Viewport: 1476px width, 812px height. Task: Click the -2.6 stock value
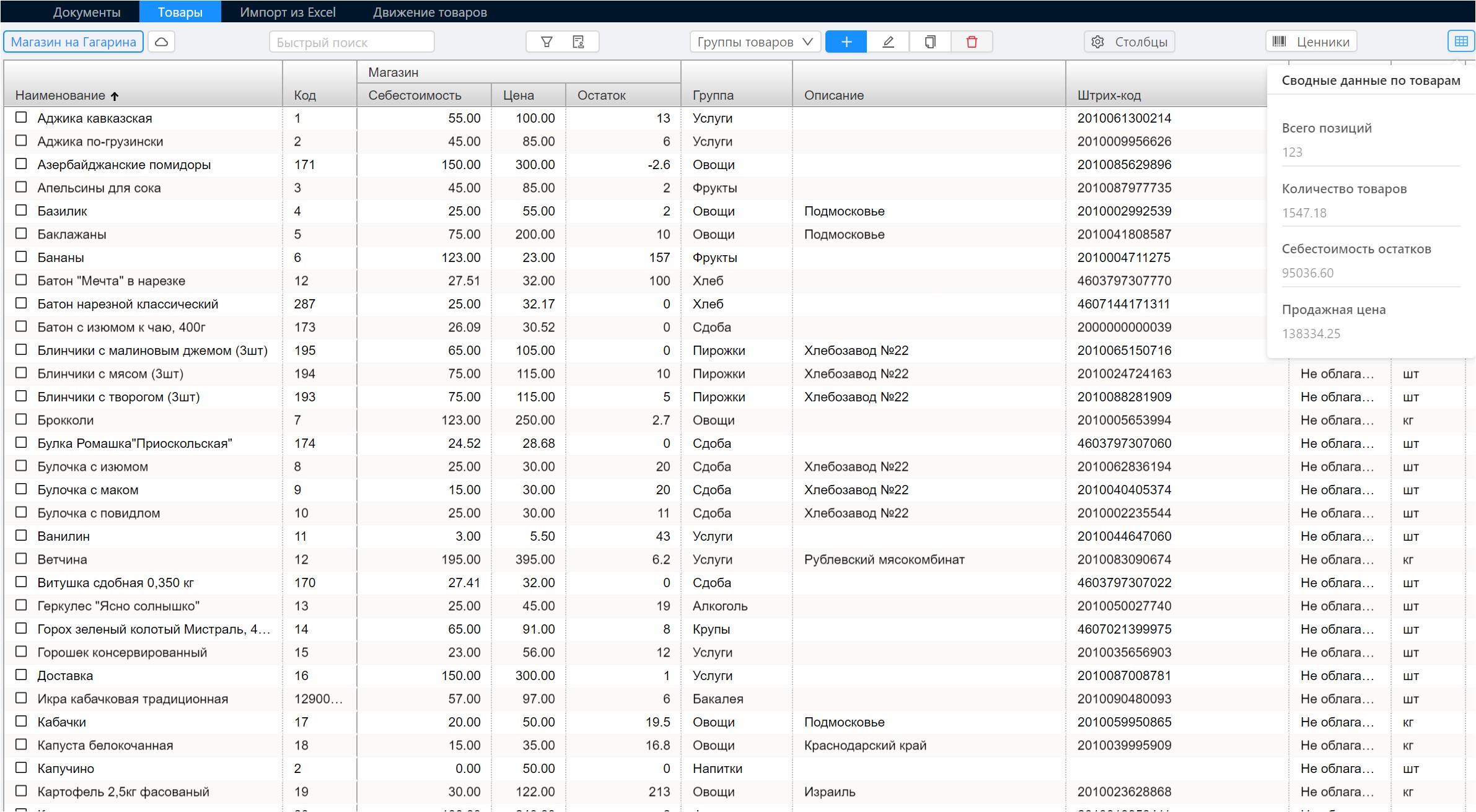point(659,165)
